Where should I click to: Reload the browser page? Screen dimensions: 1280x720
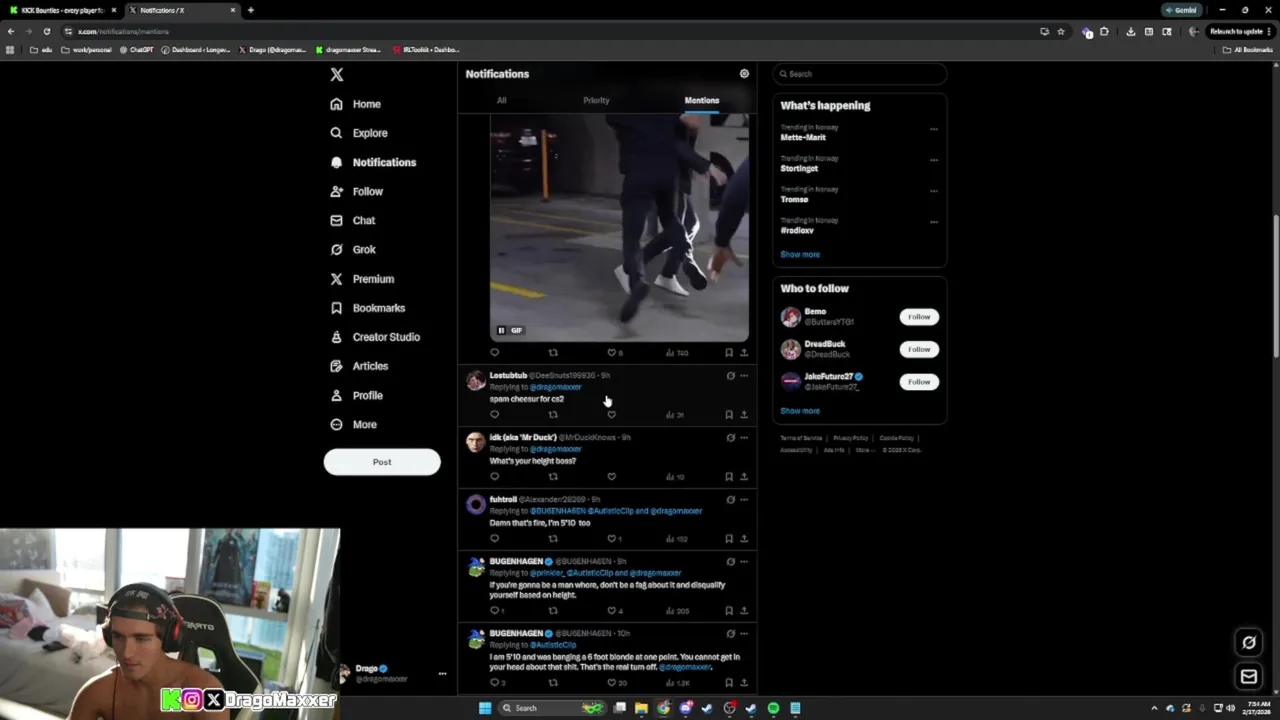(46, 31)
